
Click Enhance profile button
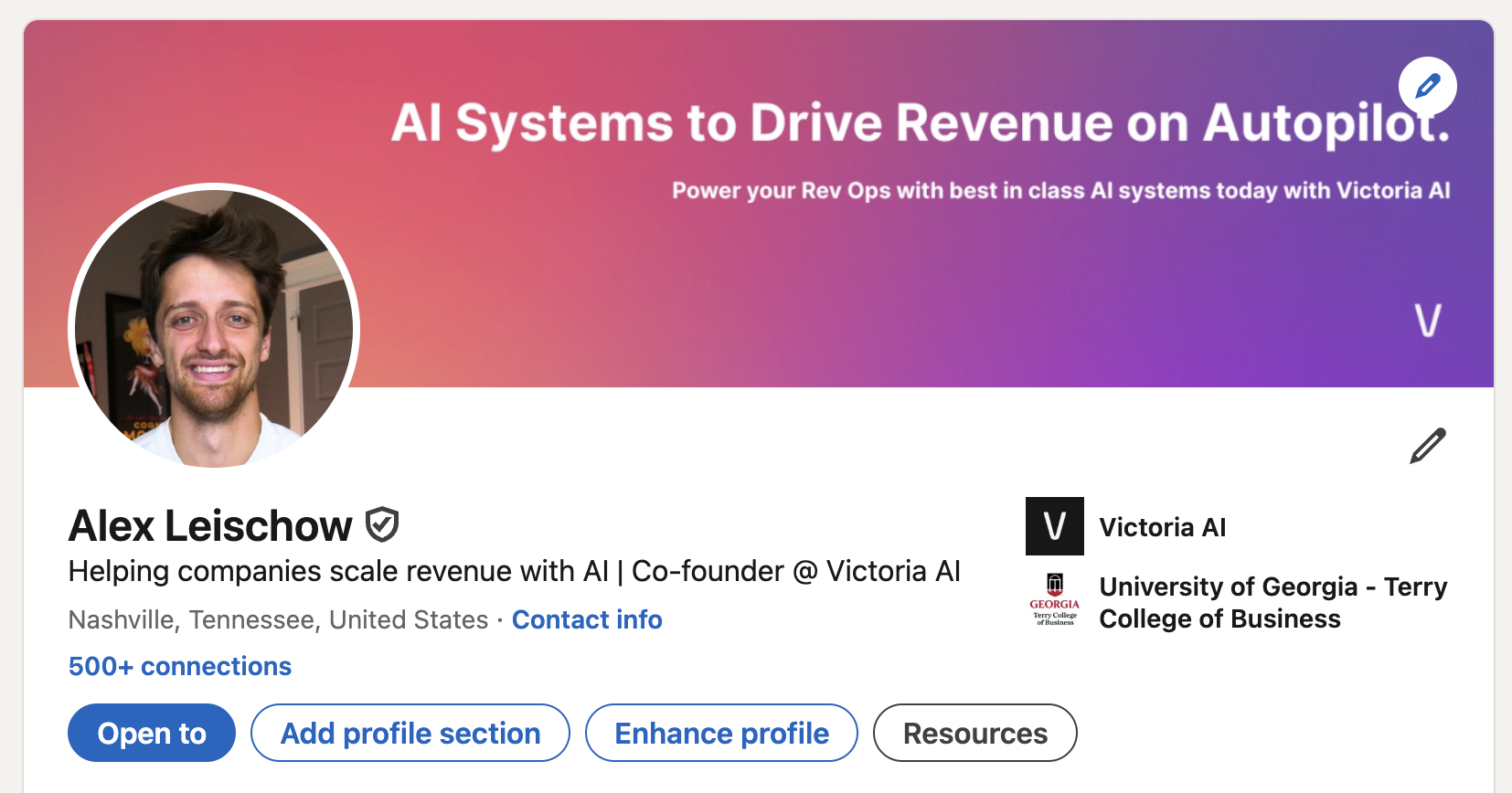click(722, 733)
